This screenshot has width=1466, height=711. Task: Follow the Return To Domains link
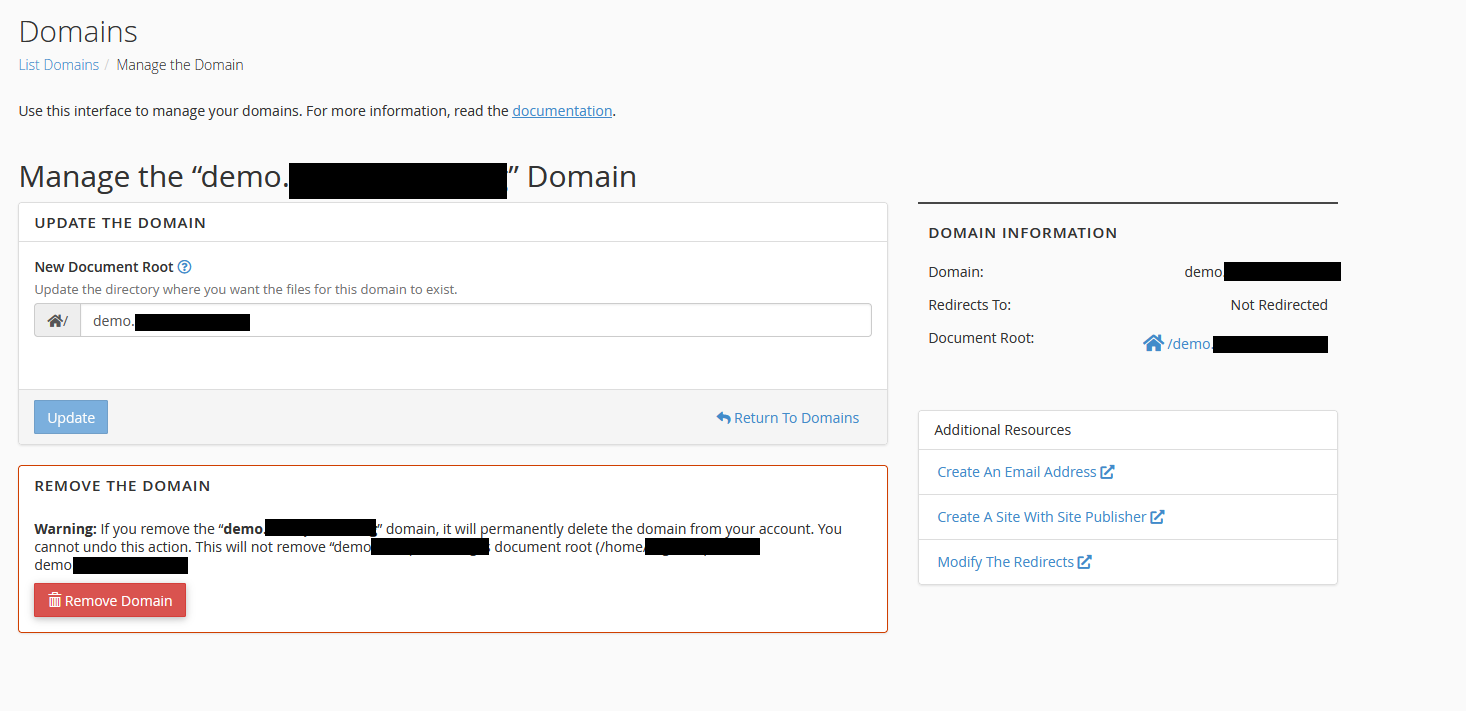pyautogui.click(x=796, y=418)
